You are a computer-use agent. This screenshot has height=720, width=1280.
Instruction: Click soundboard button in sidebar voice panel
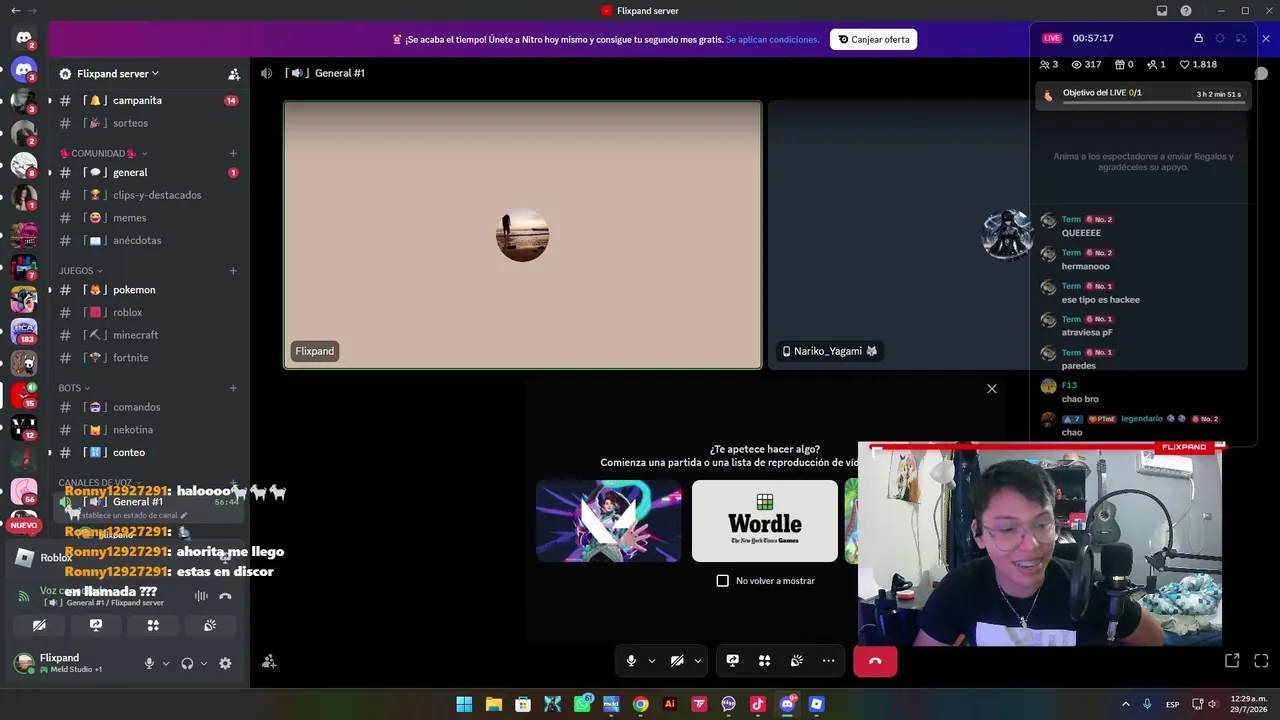[x=210, y=625]
